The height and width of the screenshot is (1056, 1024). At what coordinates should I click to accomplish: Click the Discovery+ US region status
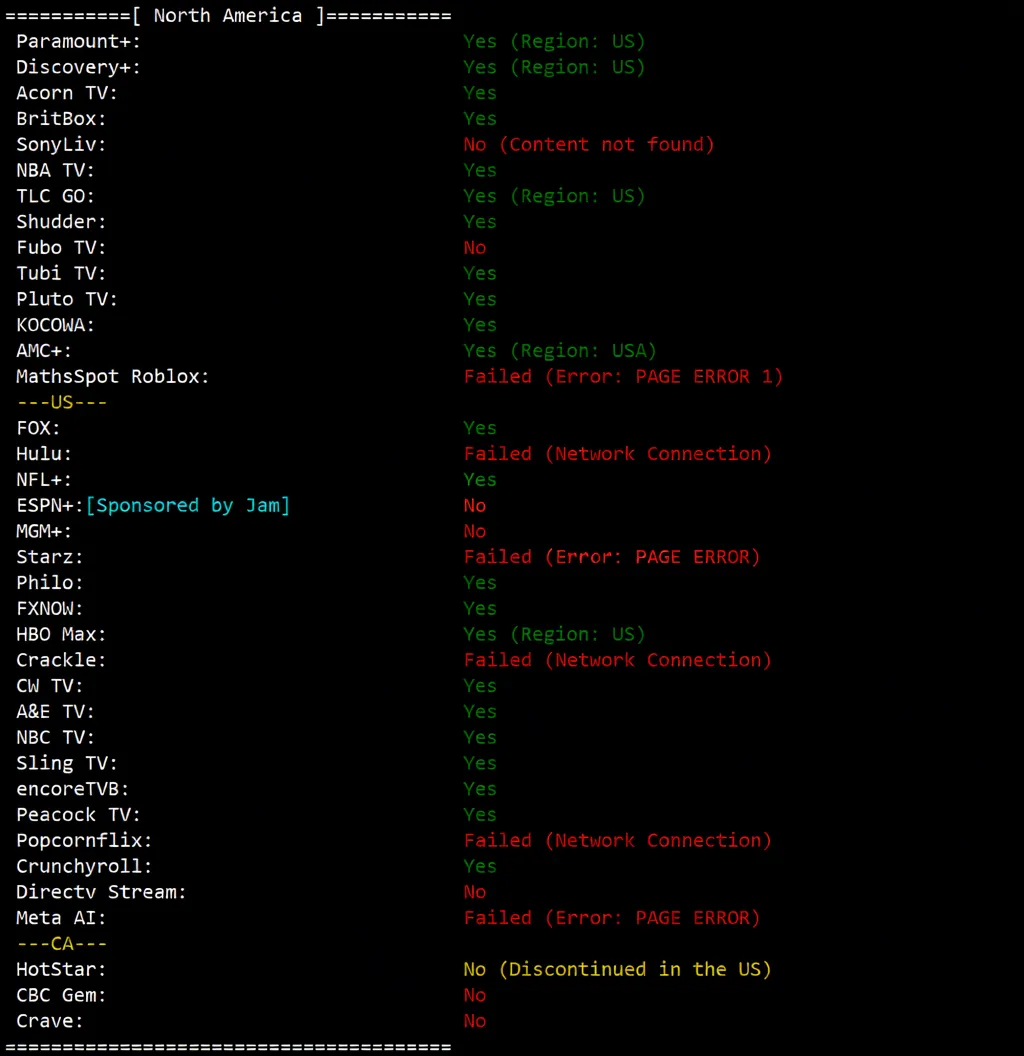coord(554,67)
